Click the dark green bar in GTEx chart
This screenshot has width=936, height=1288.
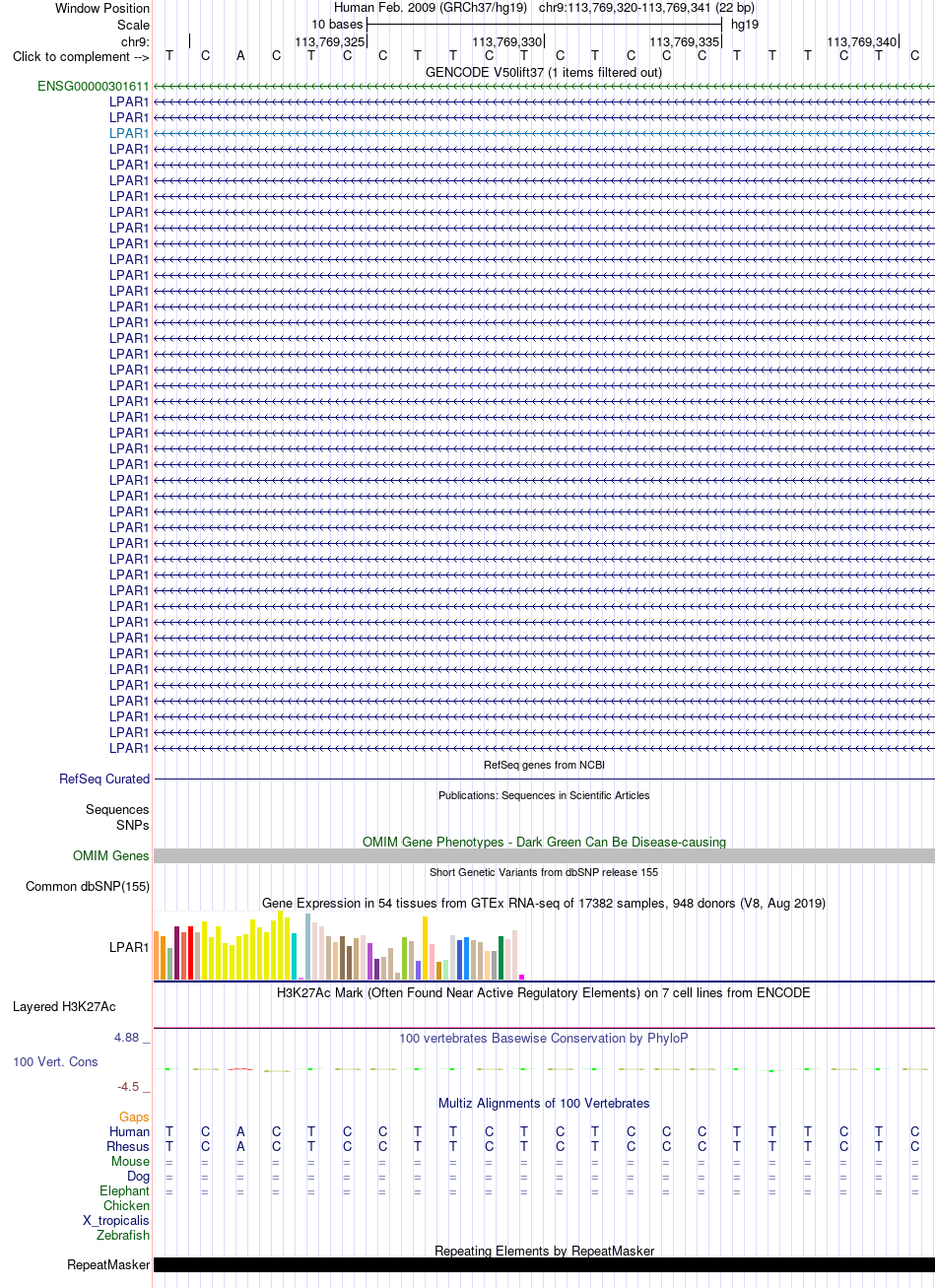pyautogui.click(x=501, y=958)
